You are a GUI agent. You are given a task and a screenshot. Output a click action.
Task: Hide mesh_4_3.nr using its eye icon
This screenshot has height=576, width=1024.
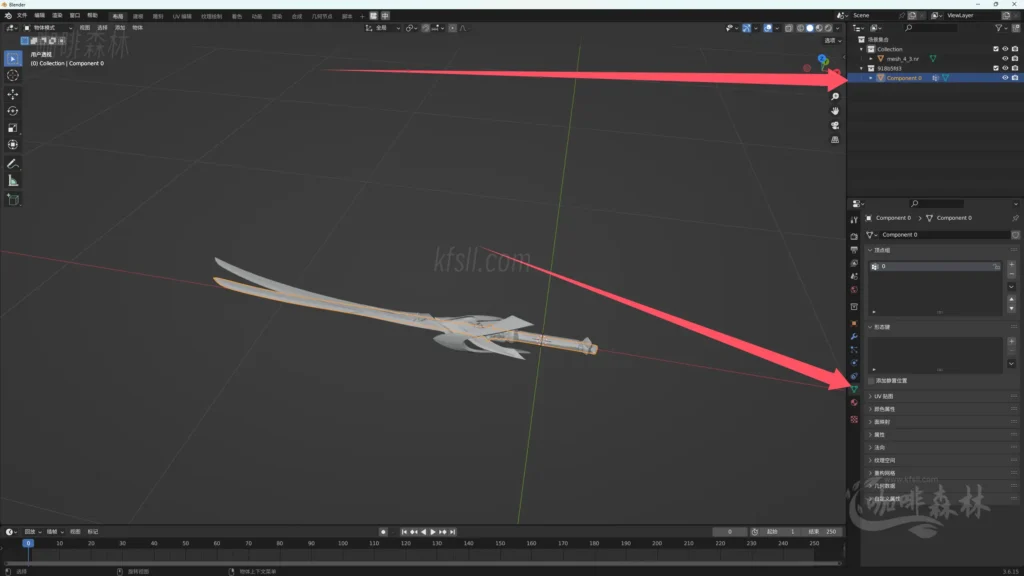click(1005, 59)
